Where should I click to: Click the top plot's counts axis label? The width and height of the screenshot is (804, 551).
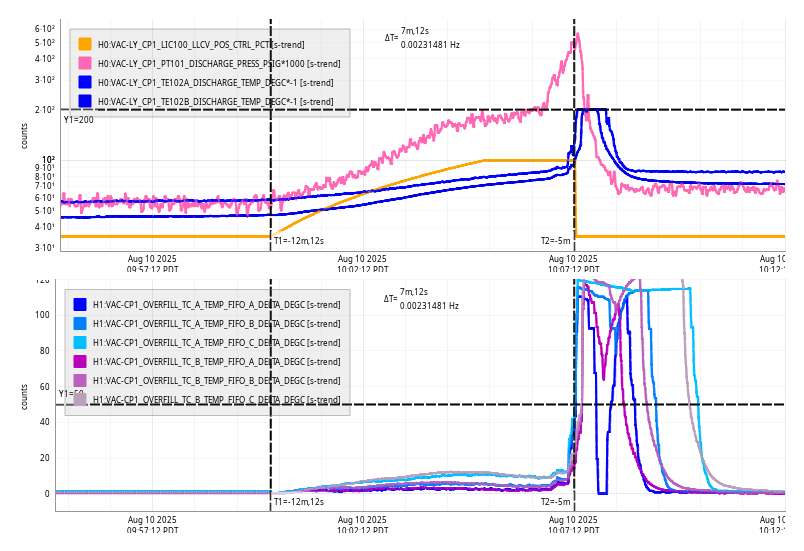[25, 136]
